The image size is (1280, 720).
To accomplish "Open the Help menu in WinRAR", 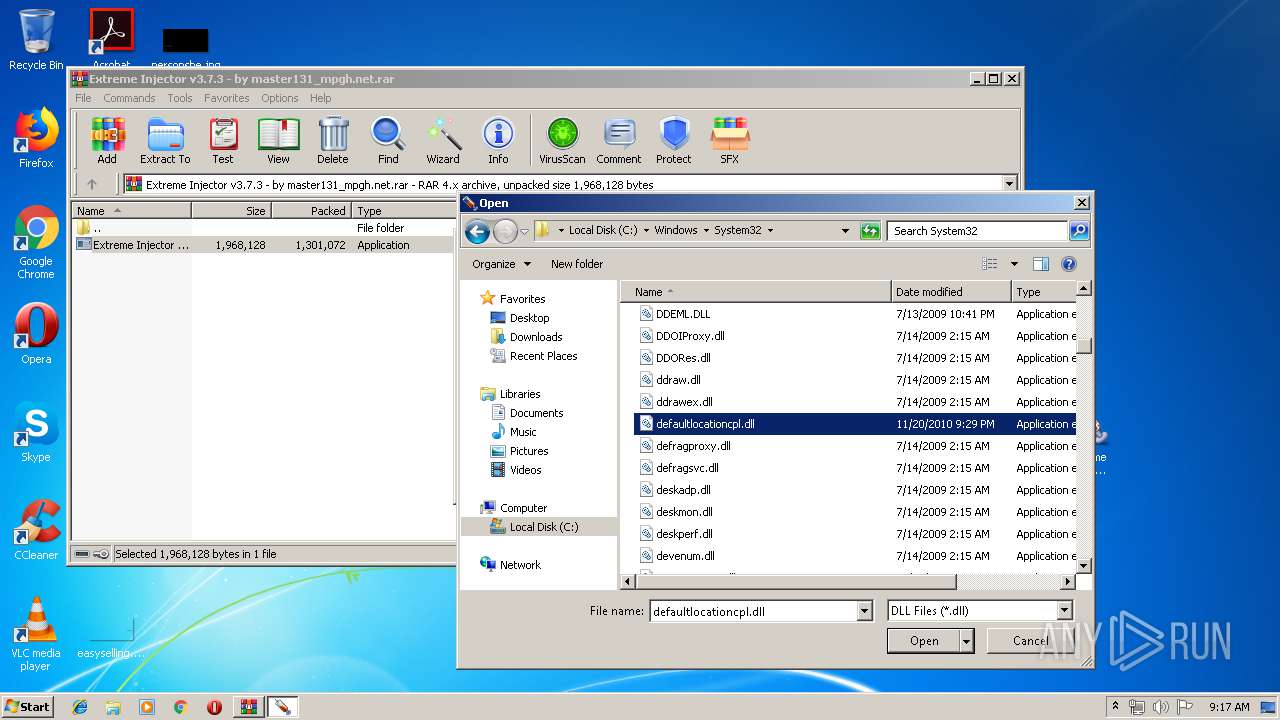I will click(320, 98).
